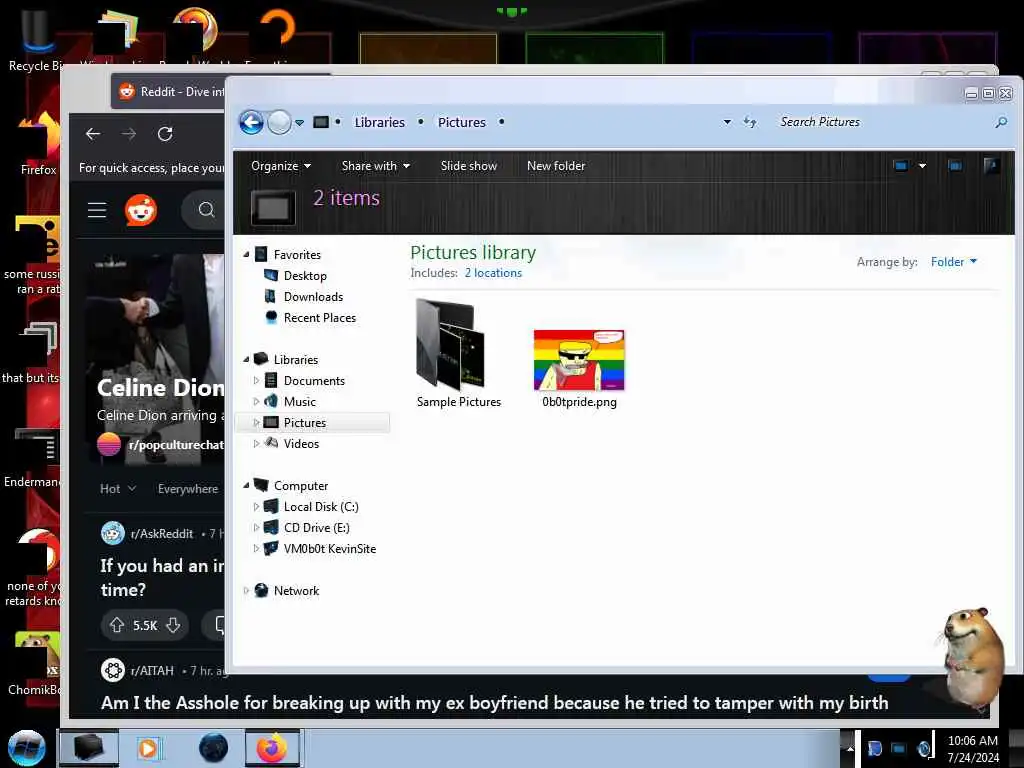Select the Music library
This screenshot has height=768, width=1024.
pos(299,402)
